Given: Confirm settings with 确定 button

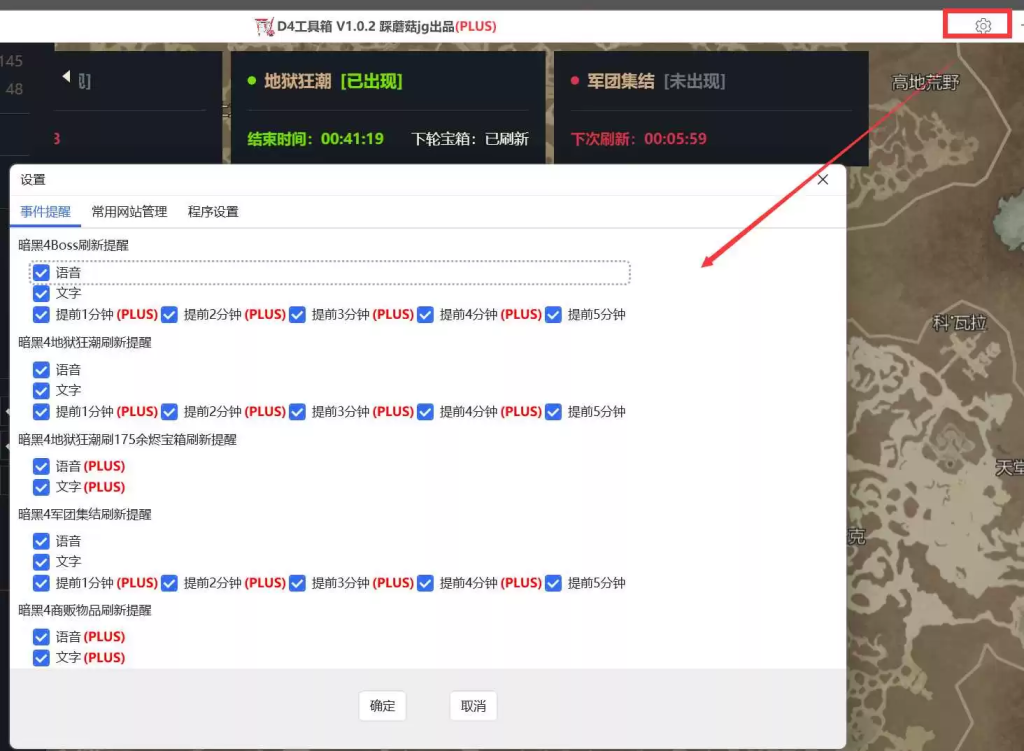Looking at the screenshot, I should coord(382,706).
